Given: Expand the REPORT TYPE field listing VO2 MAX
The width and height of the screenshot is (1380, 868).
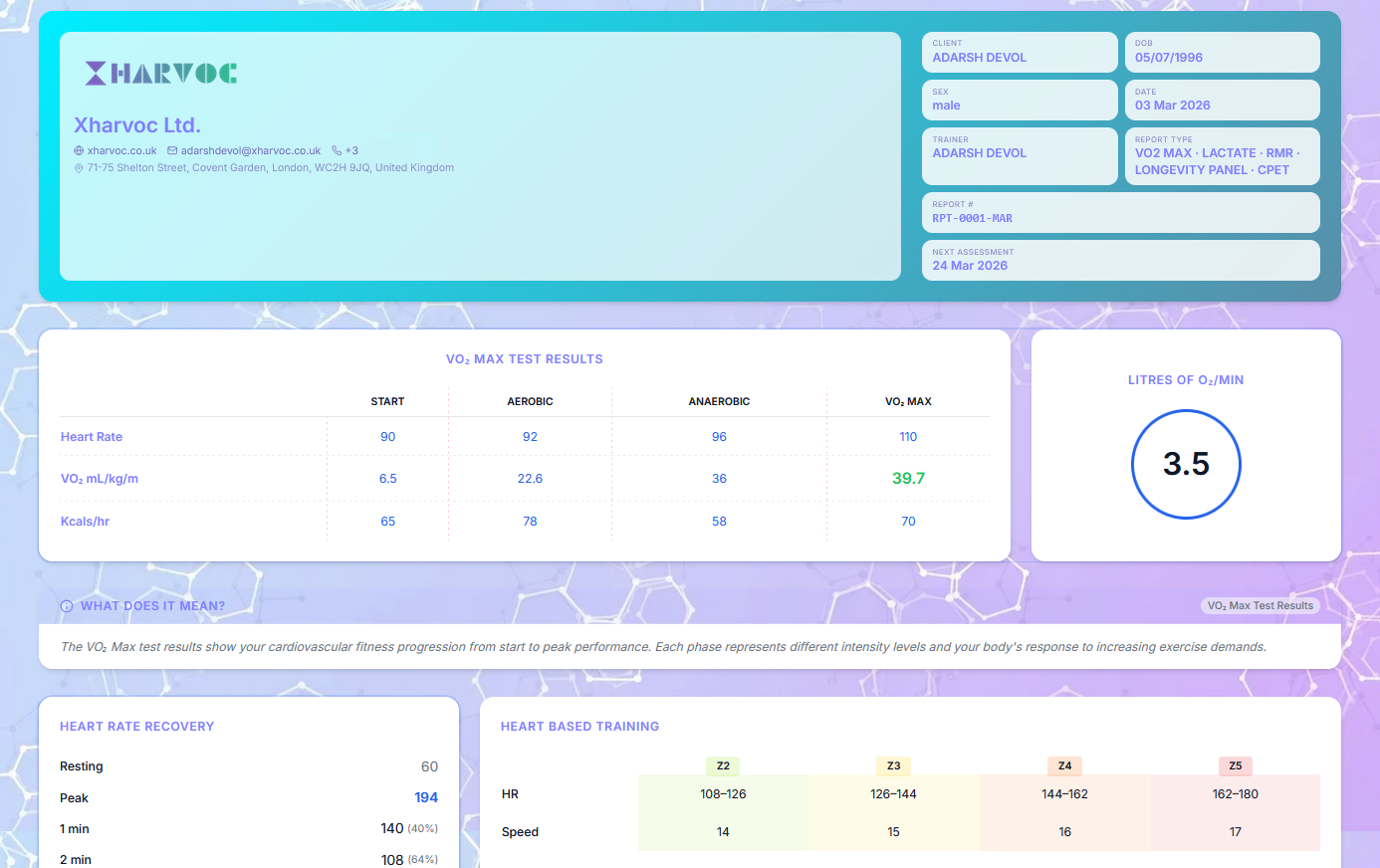Looking at the screenshot, I should 1222,156.
